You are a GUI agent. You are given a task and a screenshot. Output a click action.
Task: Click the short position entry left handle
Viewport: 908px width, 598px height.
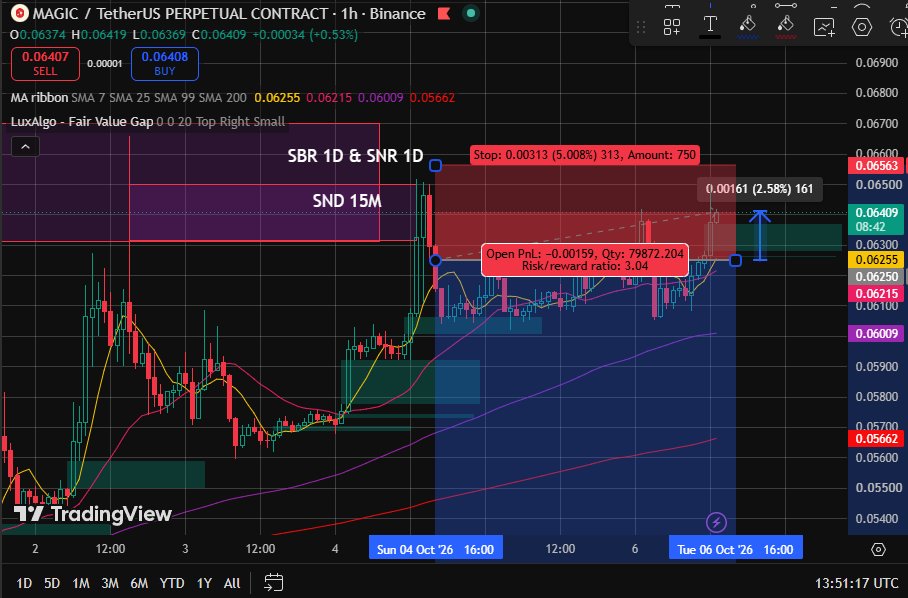click(x=435, y=261)
